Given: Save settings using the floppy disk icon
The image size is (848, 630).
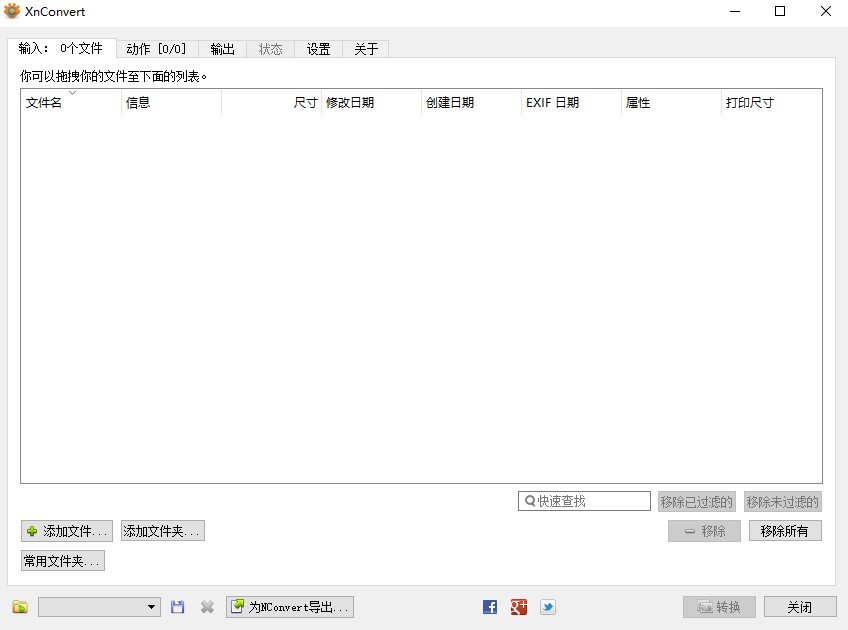Looking at the screenshot, I should (x=177, y=606).
